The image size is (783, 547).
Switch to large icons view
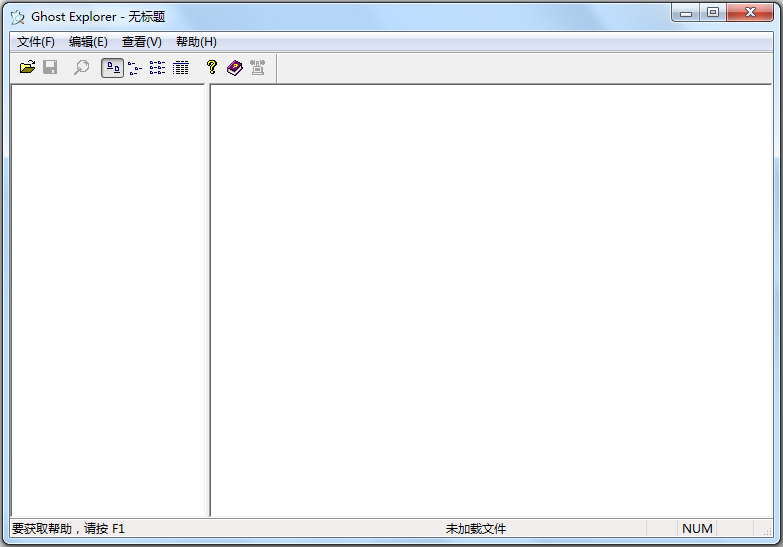pyautogui.click(x=112, y=68)
